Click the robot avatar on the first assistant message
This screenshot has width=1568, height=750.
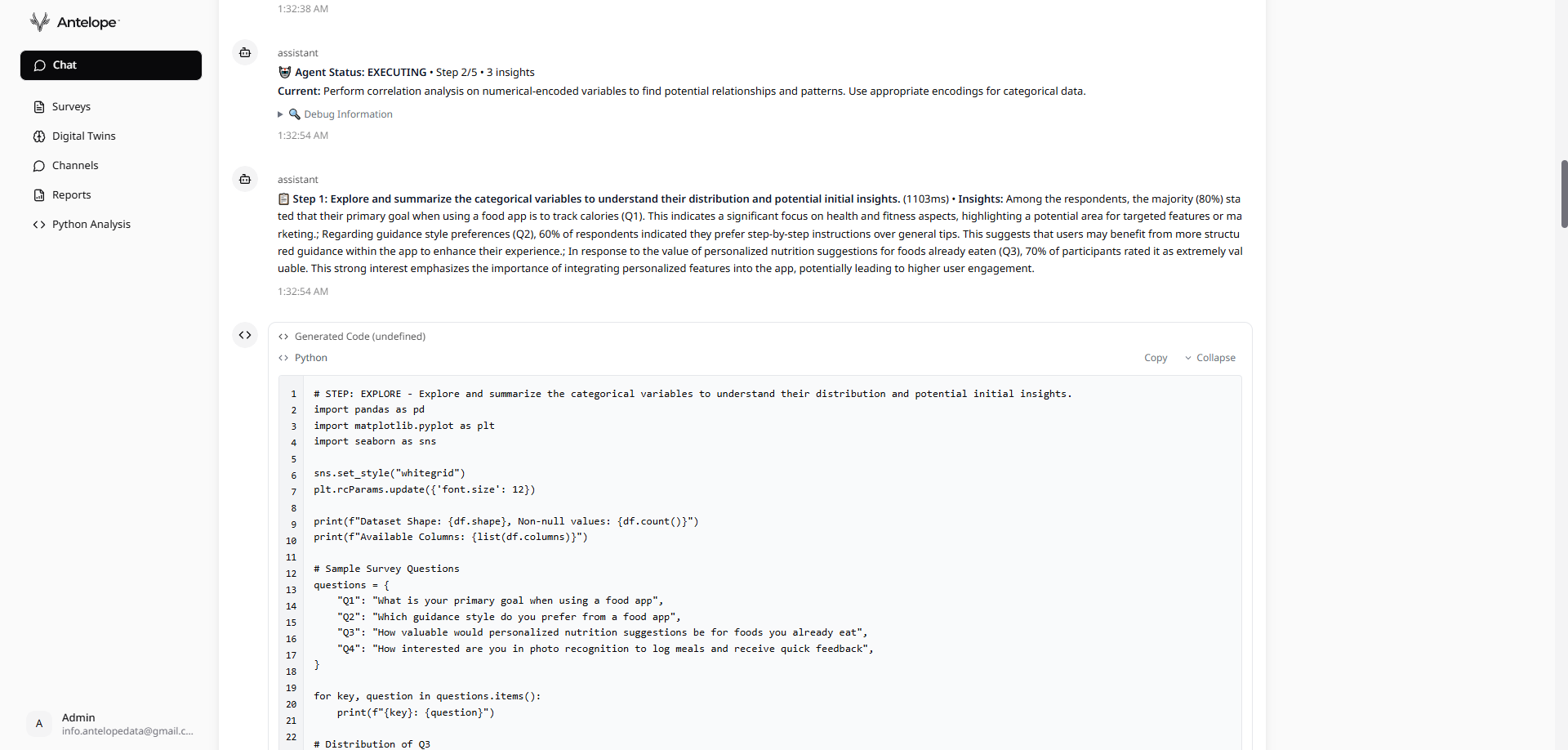click(245, 52)
